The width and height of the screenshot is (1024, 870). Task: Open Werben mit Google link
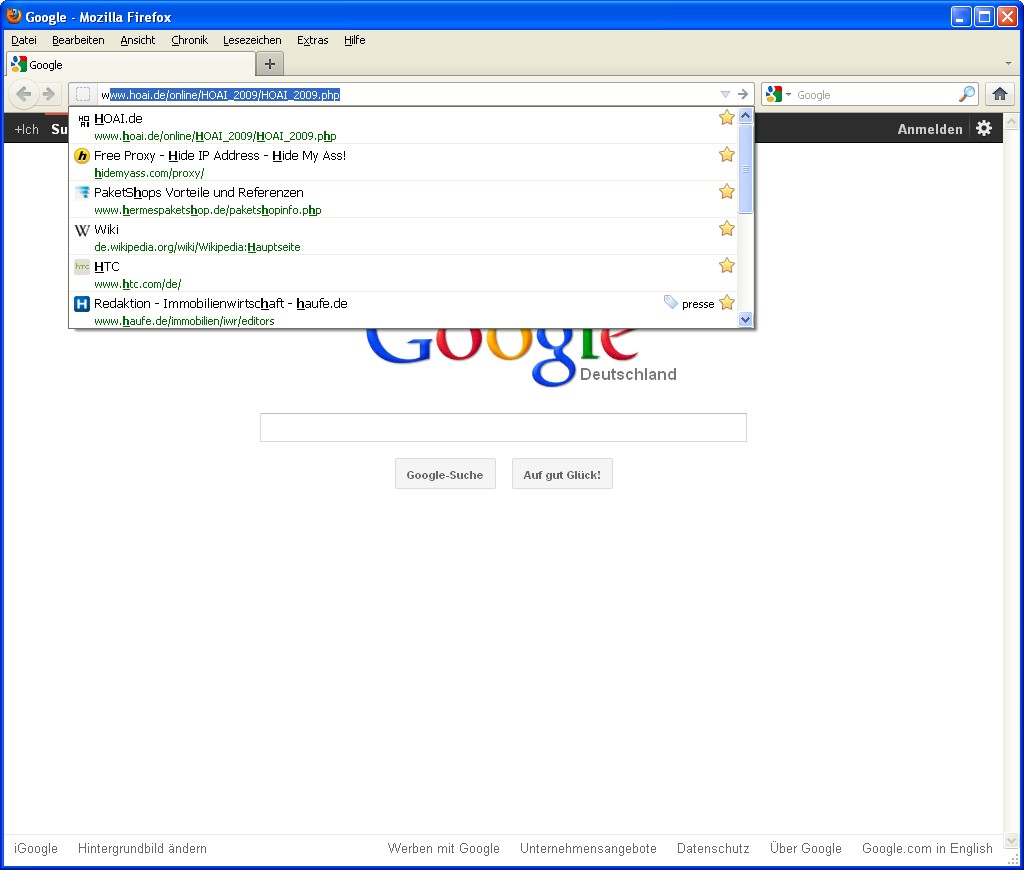click(x=443, y=848)
